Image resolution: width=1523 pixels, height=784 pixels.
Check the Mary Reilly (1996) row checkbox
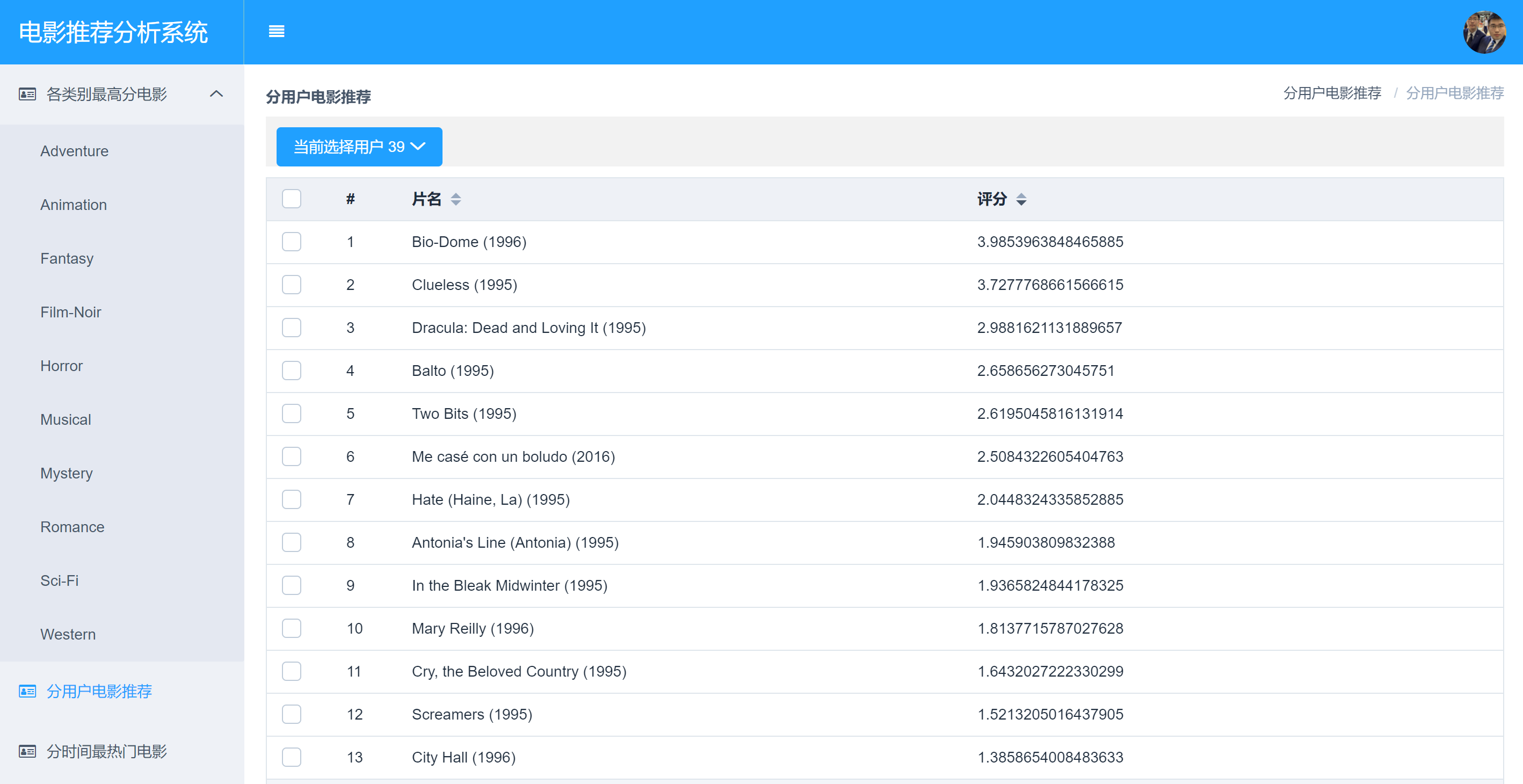292,628
